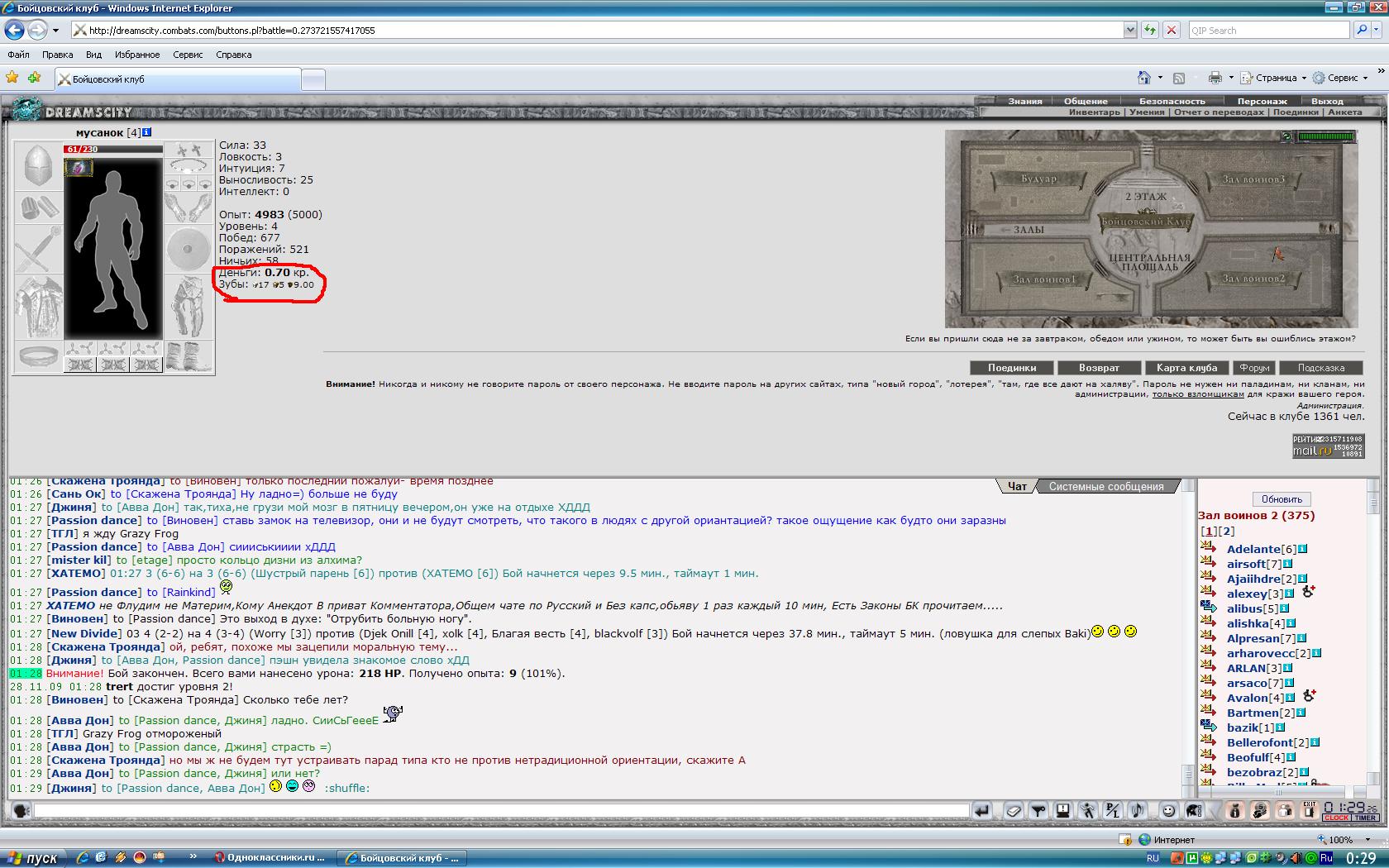Viewport: 1389px width, 868px height.
Task: Switch to Системные сообщения tab
Action: [1106, 486]
